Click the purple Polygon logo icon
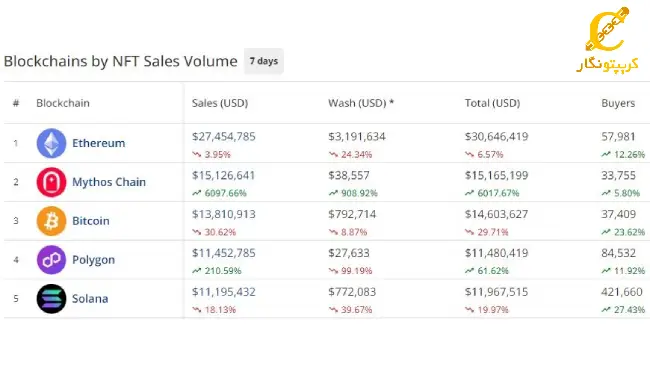 click(51, 260)
